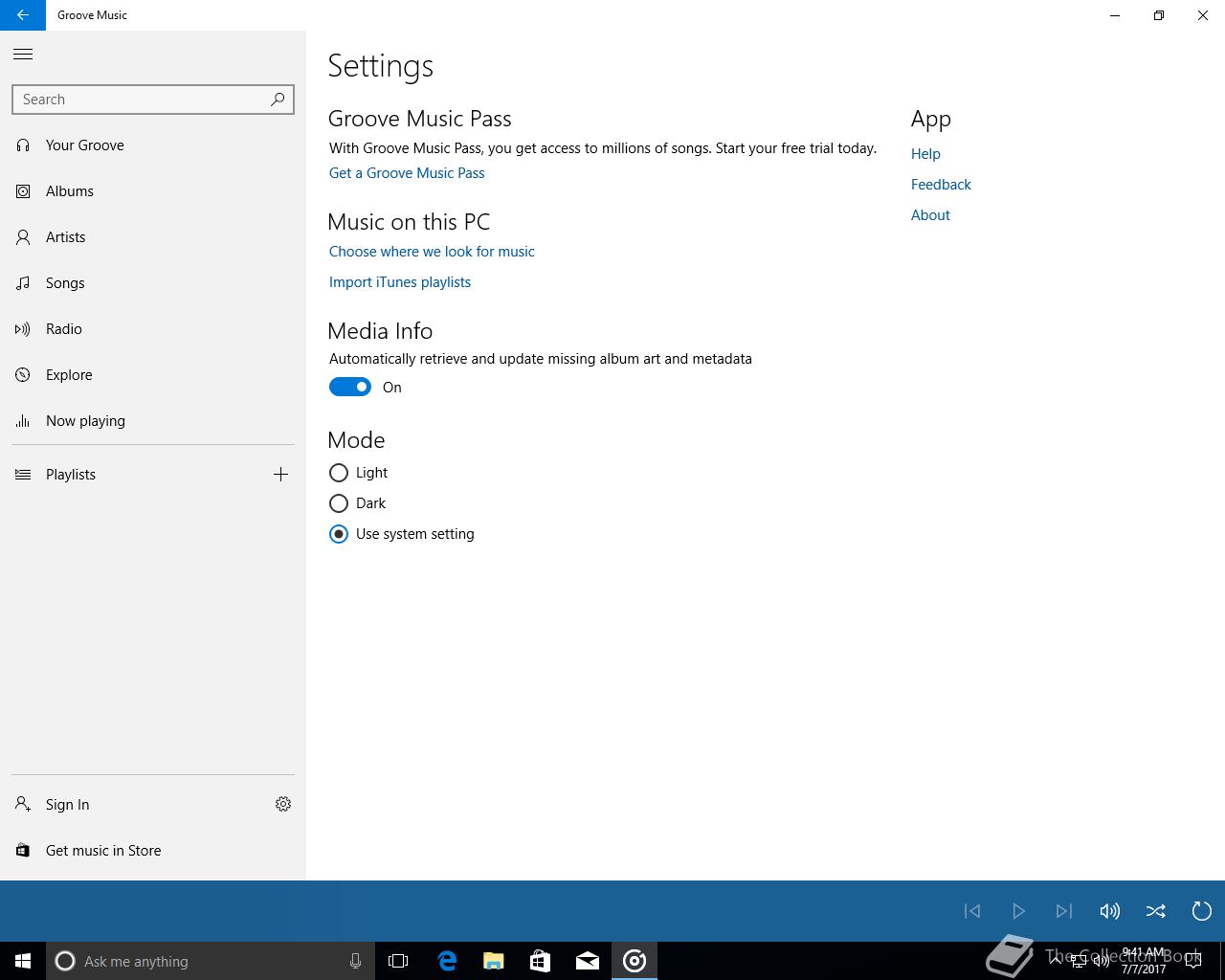Viewport: 1225px width, 980px height.
Task: Skip to previous track
Action: click(x=972, y=911)
